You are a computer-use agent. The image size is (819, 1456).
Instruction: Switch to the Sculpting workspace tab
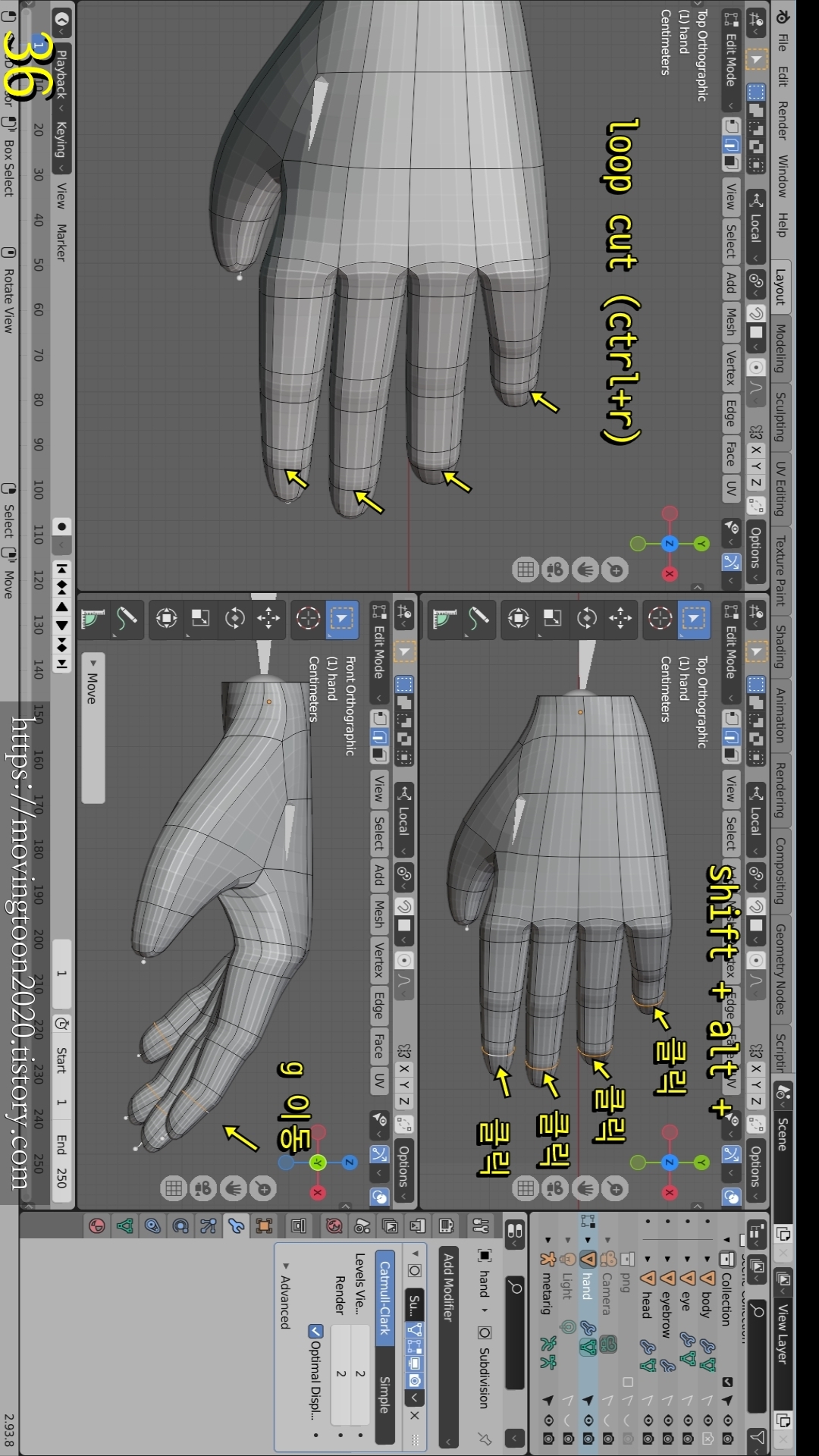click(781, 416)
